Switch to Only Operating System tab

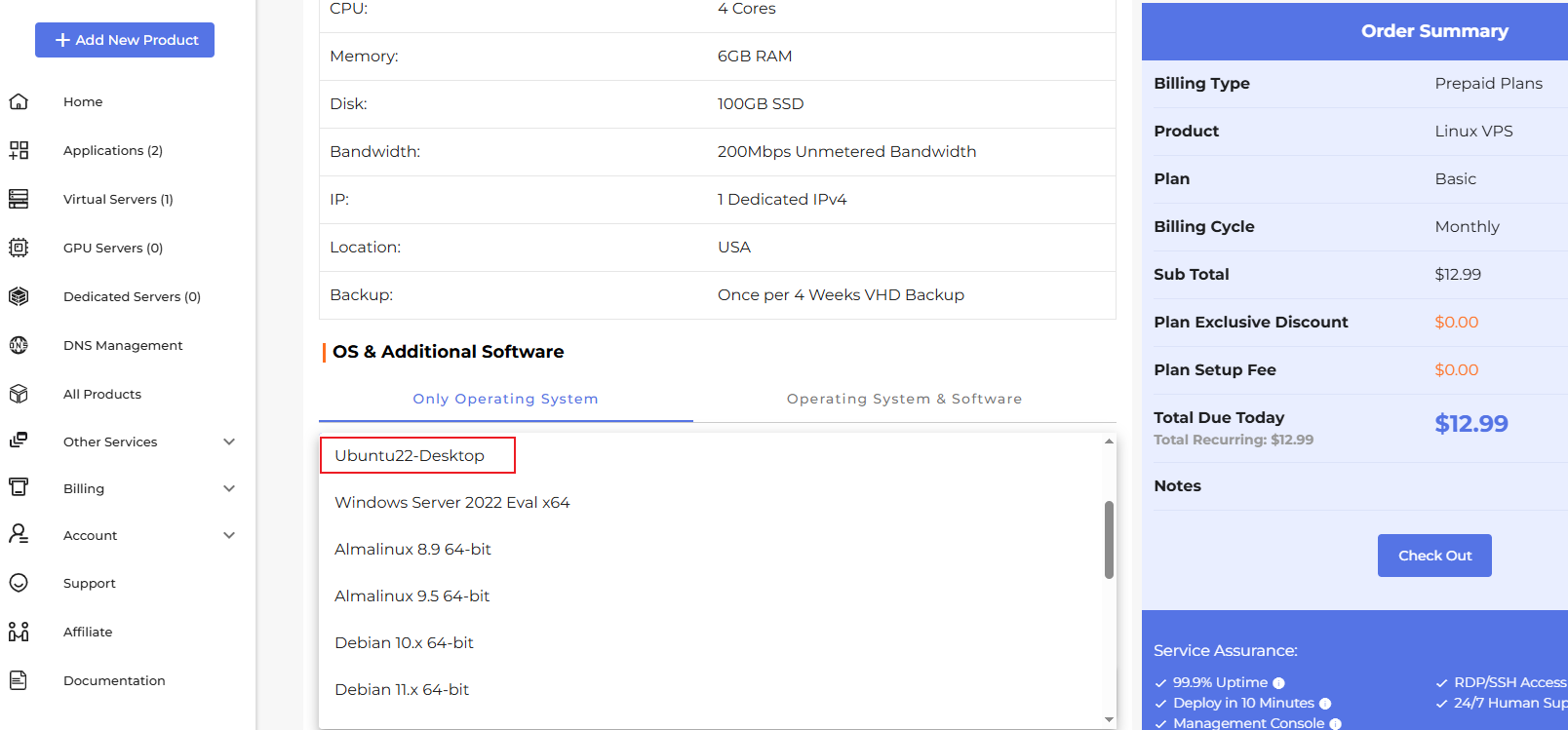coord(505,399)
